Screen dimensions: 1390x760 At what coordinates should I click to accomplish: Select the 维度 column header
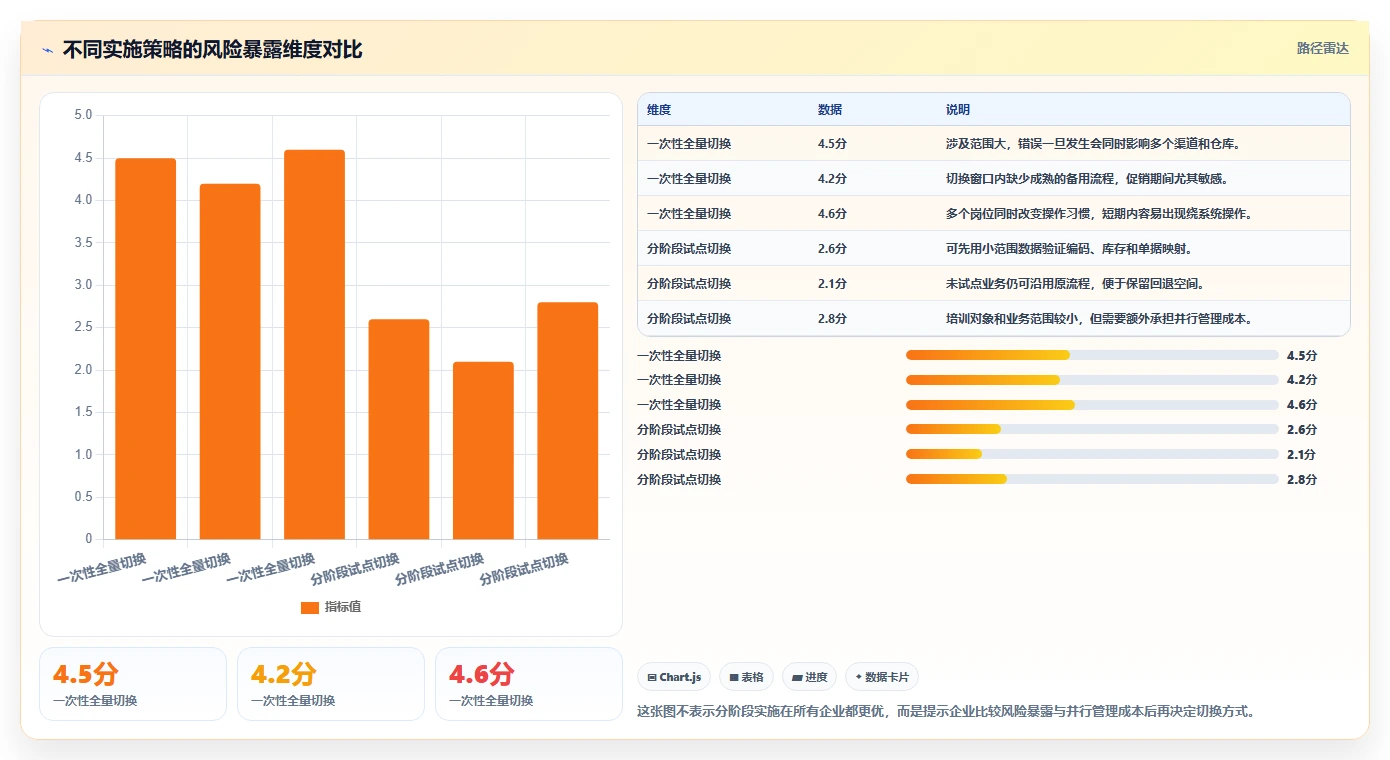tap(659, 110)
